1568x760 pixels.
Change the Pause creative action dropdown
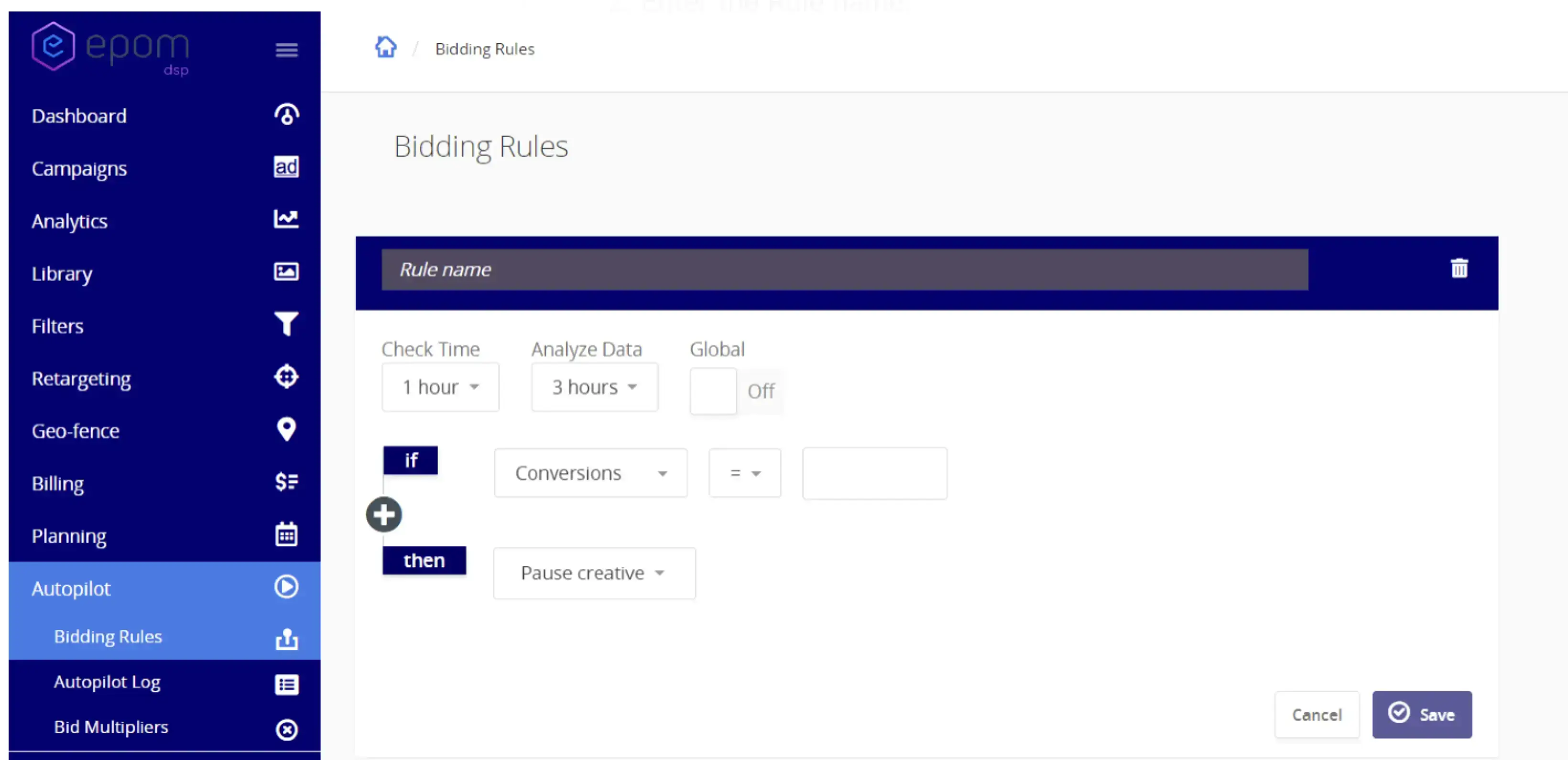tap(593, 573)
